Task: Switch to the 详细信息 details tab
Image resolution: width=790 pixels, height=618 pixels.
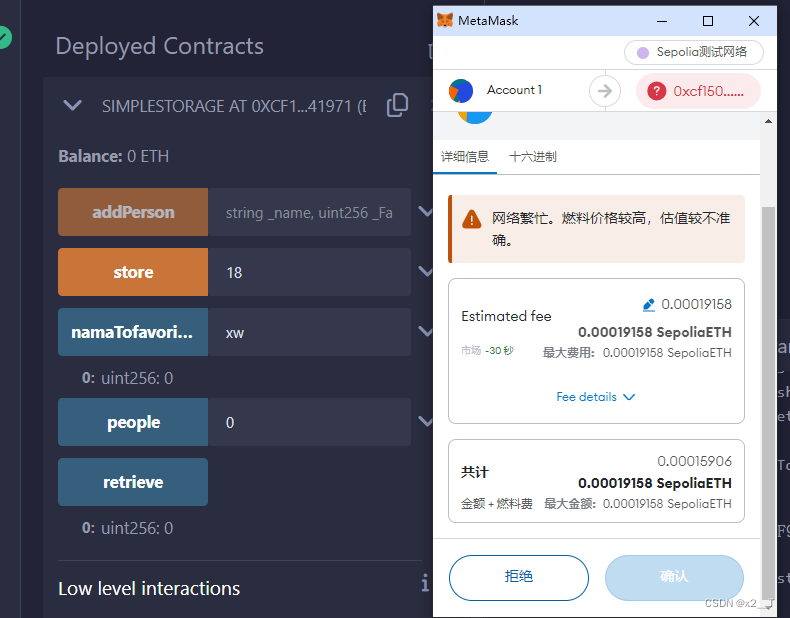Action: [465, 157]
